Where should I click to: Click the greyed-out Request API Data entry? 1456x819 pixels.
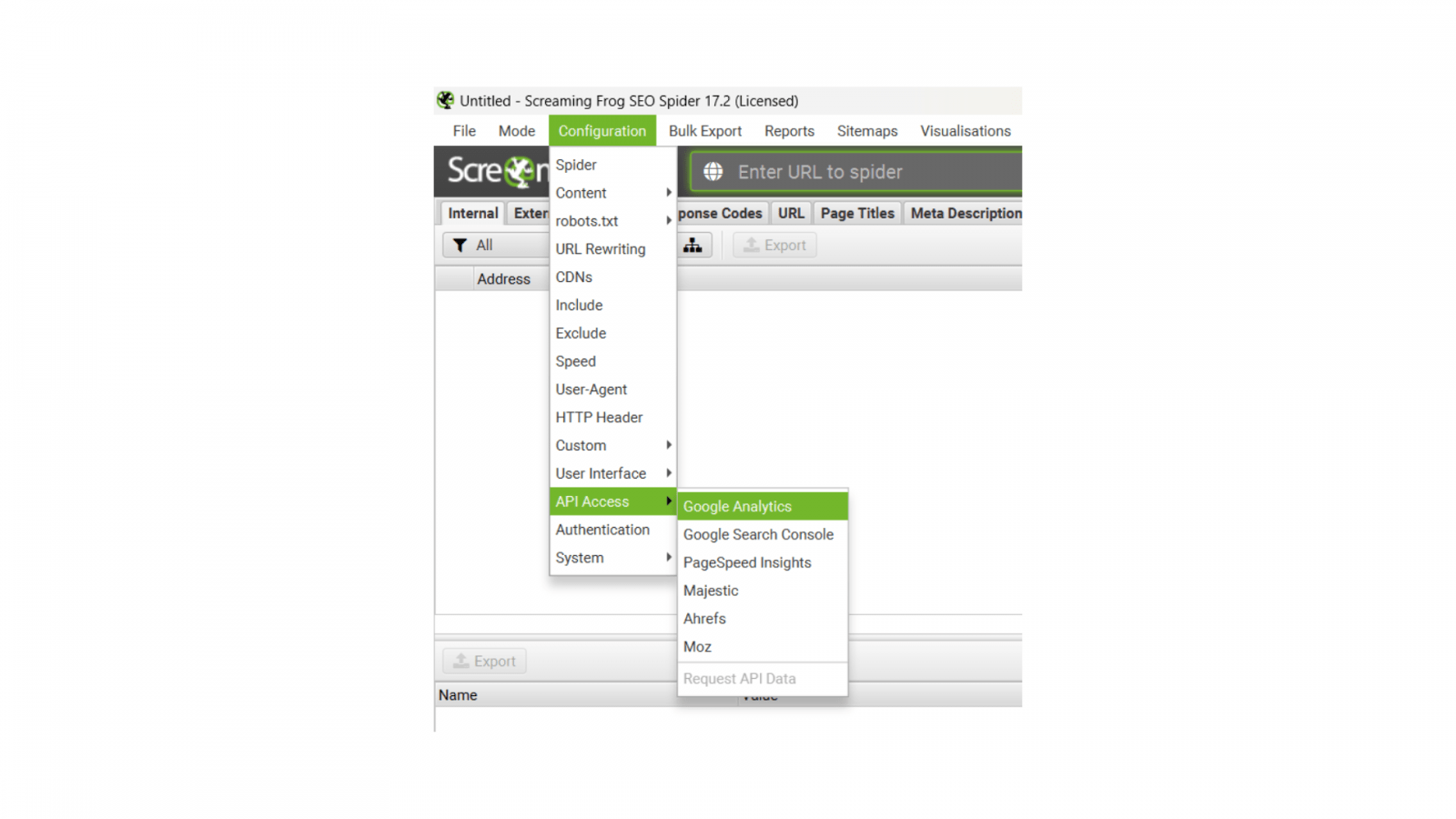tap(763, 679)
